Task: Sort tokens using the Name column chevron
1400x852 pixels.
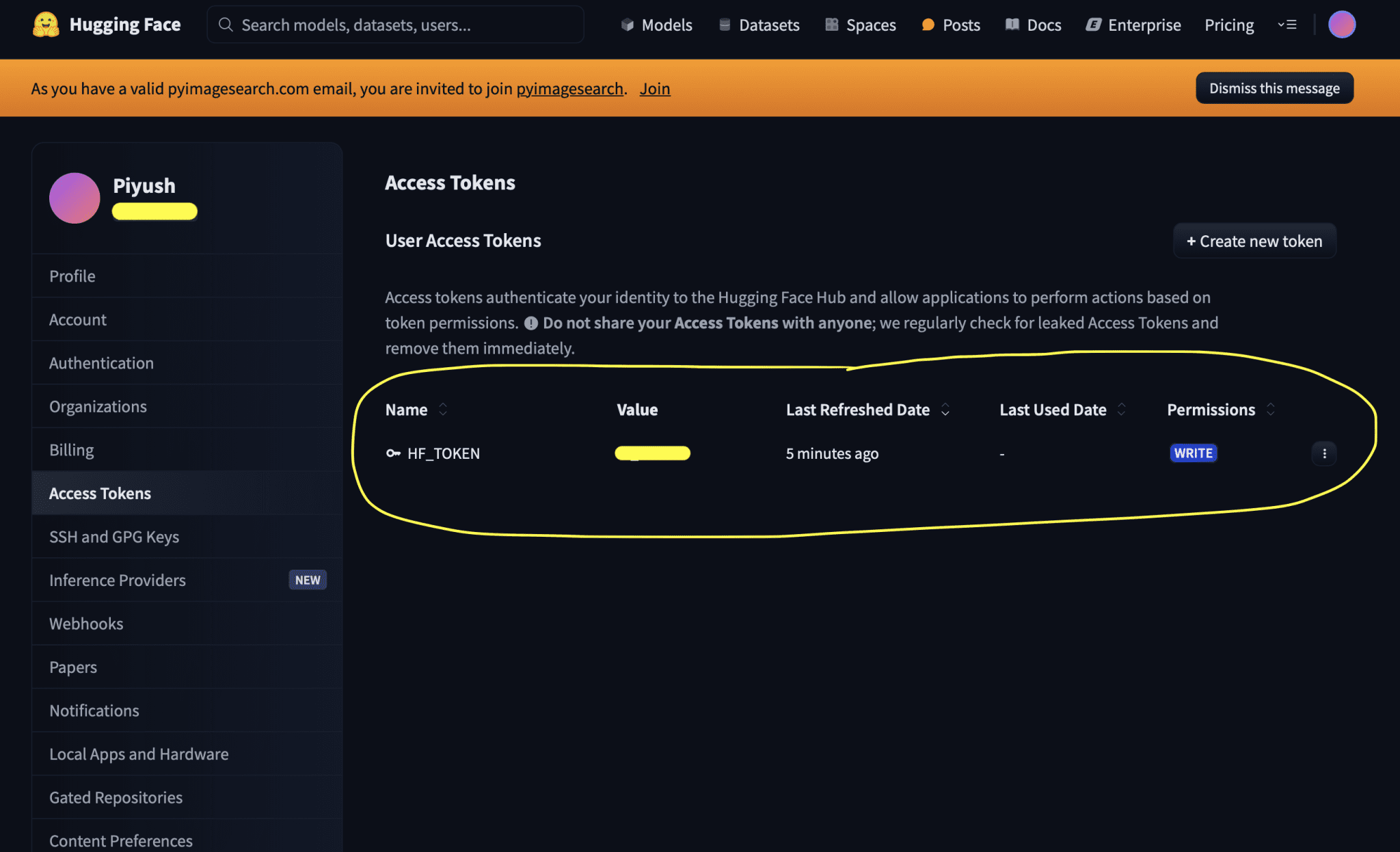Action: (x=443, y=409)
